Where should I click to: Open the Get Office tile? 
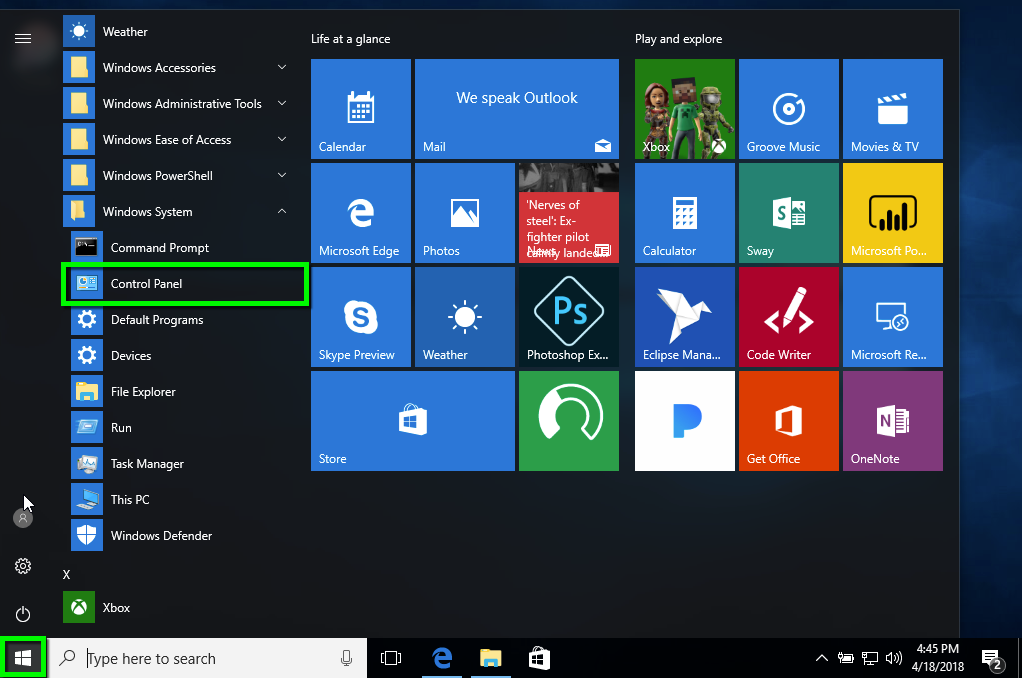[789, 421]
